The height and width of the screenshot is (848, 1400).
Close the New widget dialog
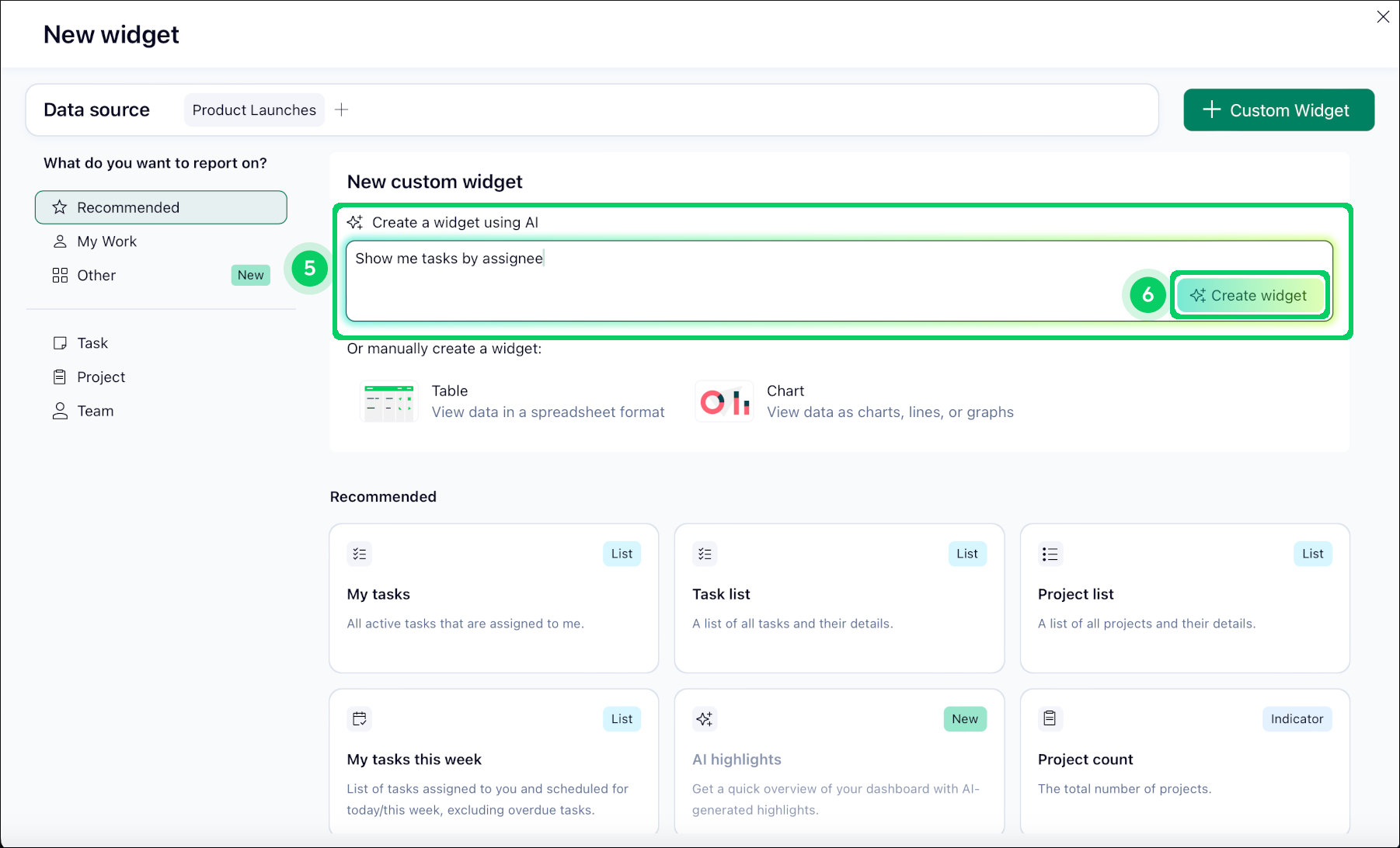tap(1383, 17)
